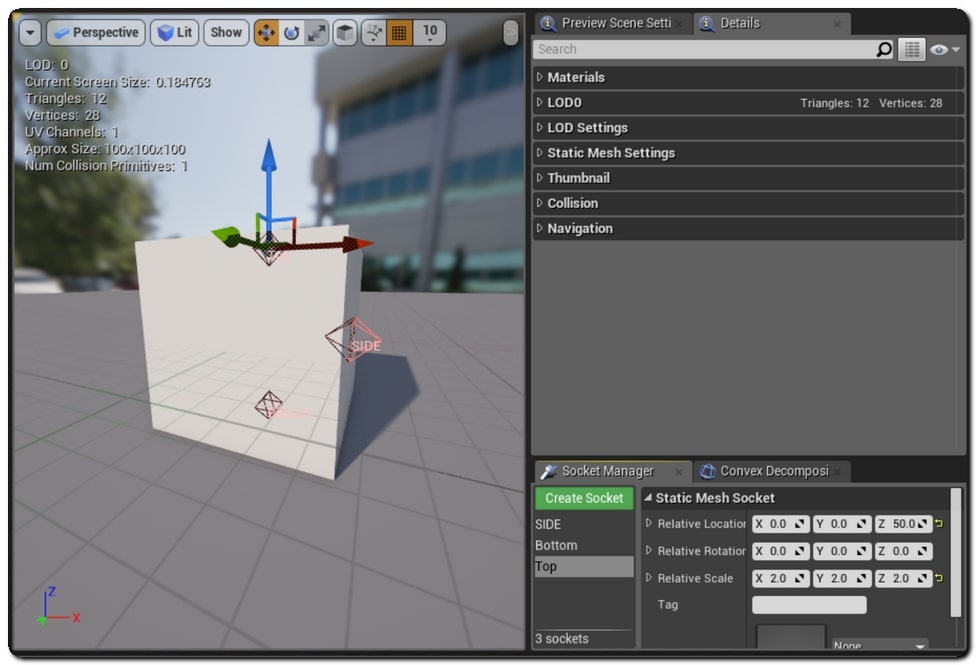
Task: Click the white cube mesh in viewport
Action: coord(243,349)
